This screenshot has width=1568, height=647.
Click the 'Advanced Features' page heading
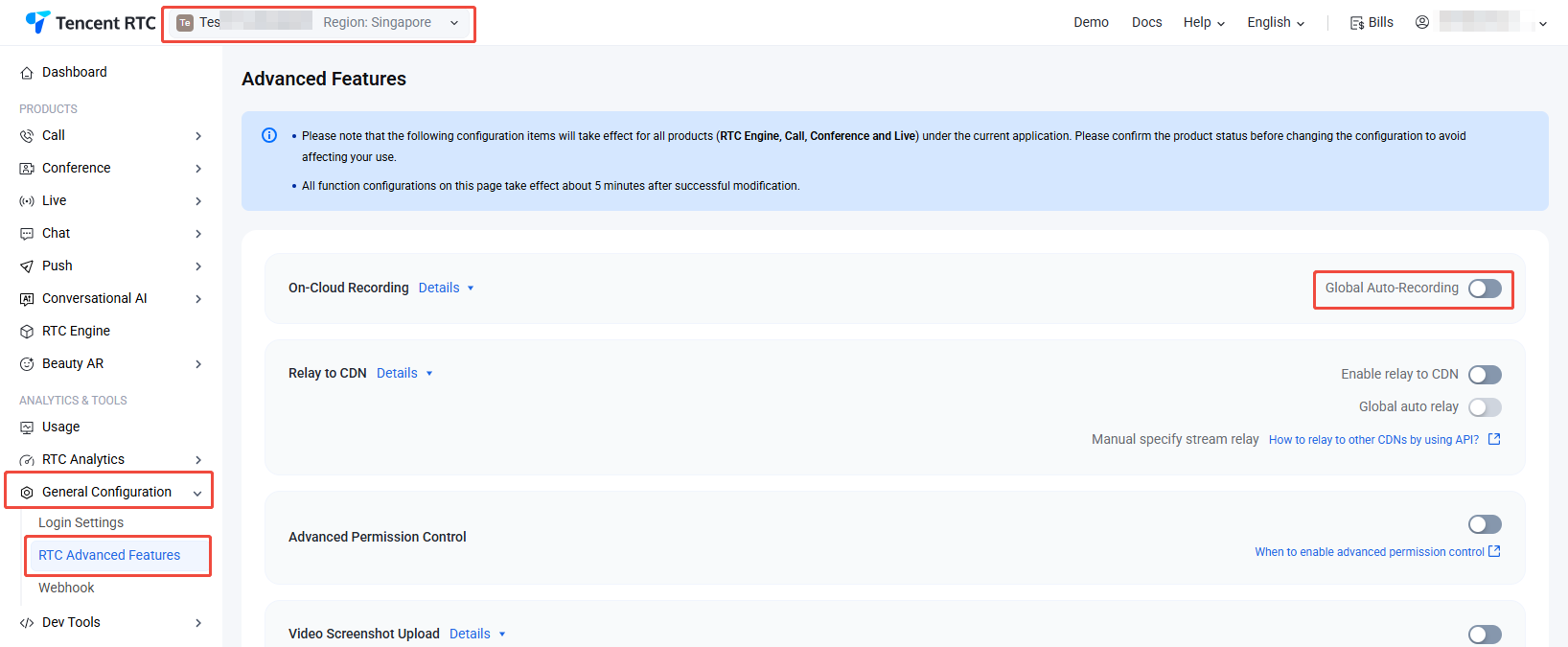point(324,79)
